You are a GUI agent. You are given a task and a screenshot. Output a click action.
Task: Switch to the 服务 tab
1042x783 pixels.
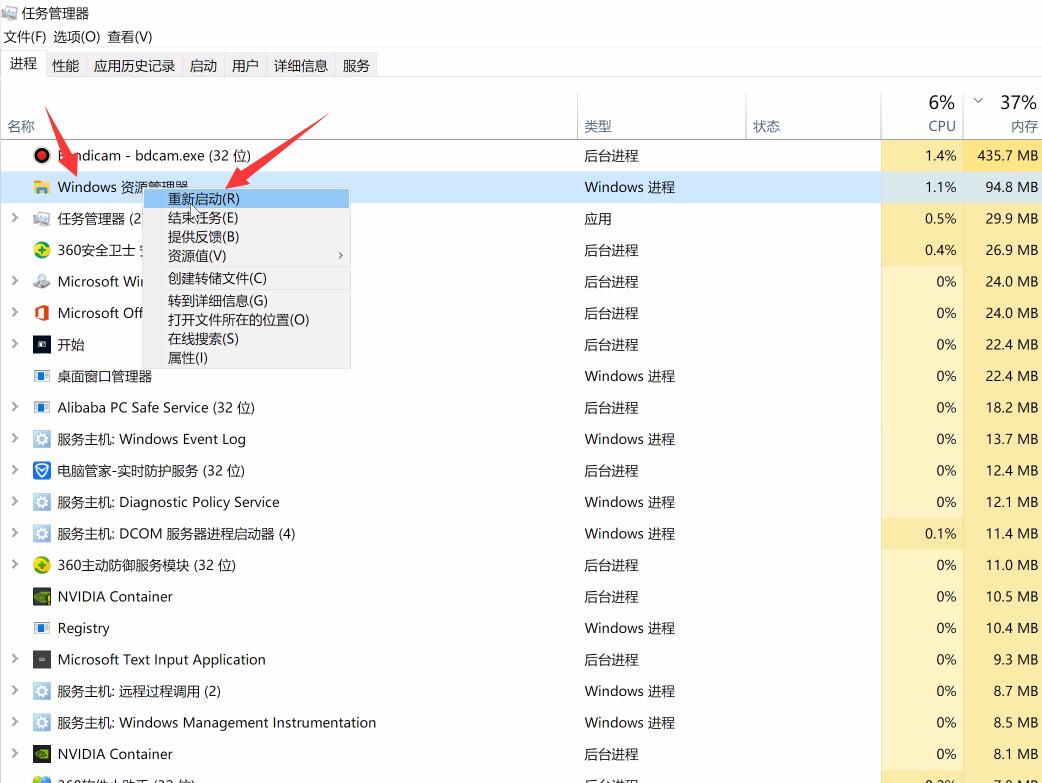356,65
